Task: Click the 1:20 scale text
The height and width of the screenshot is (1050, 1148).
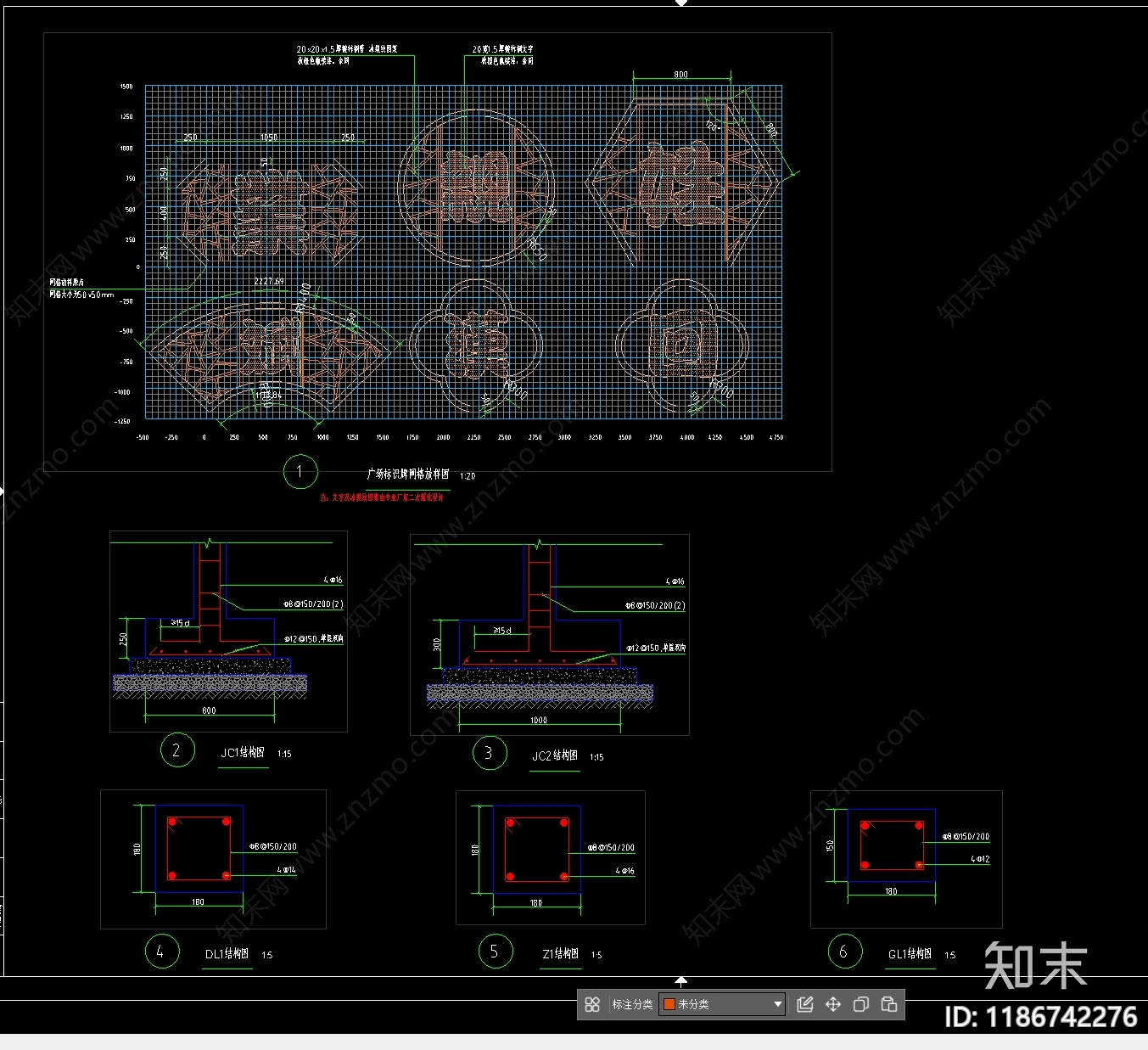Action: [468, 476]
